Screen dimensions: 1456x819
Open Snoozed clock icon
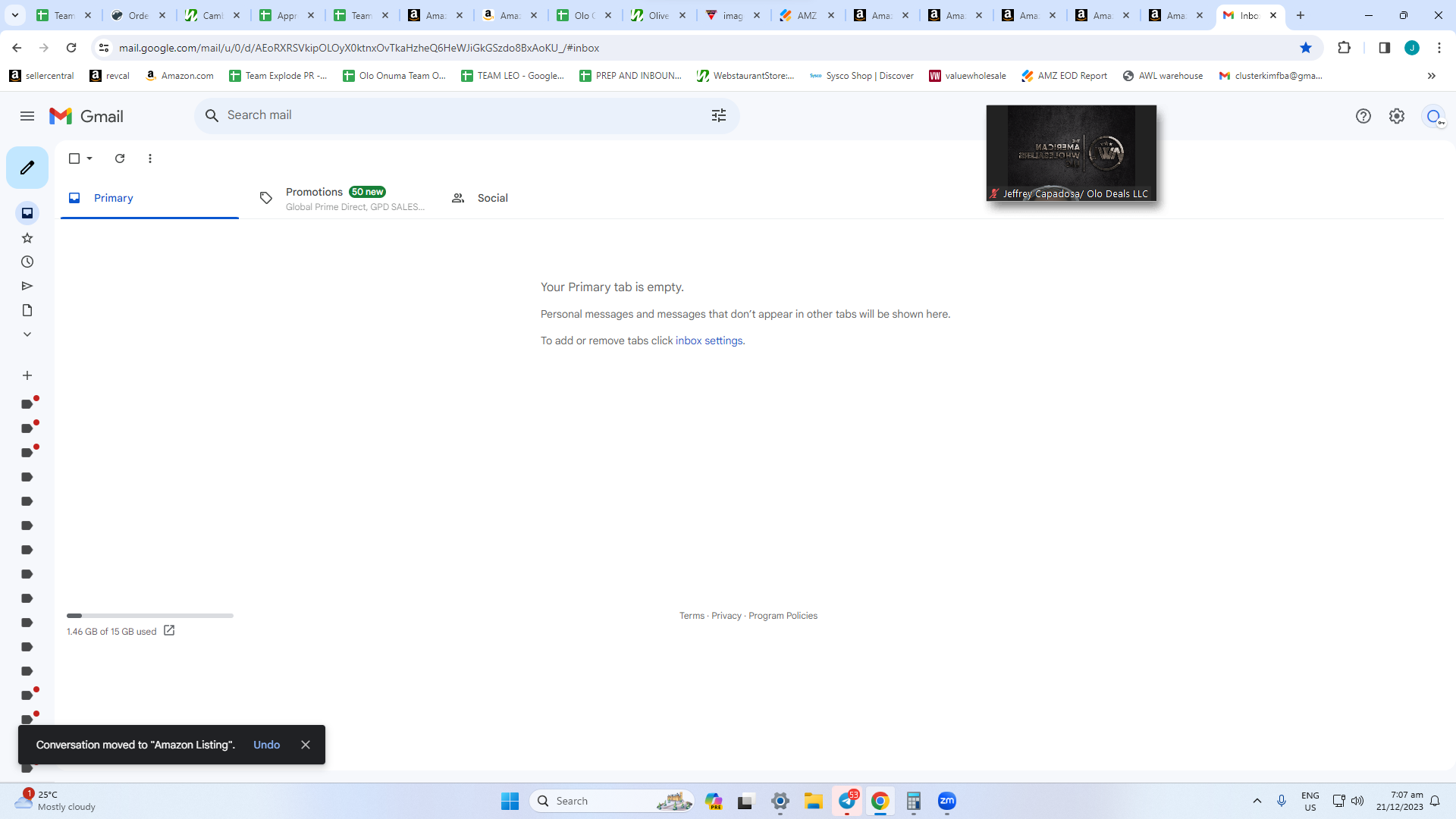tap(27, 262)
